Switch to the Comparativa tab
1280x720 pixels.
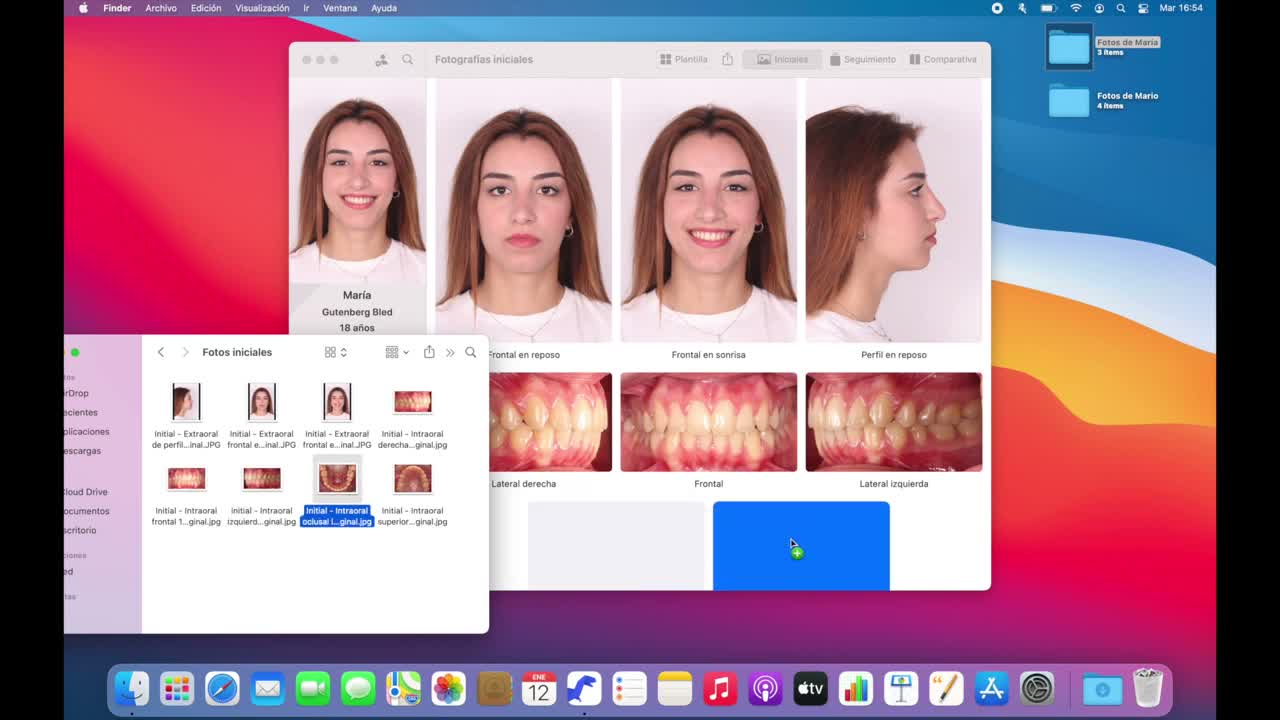(x=943, y=59)
